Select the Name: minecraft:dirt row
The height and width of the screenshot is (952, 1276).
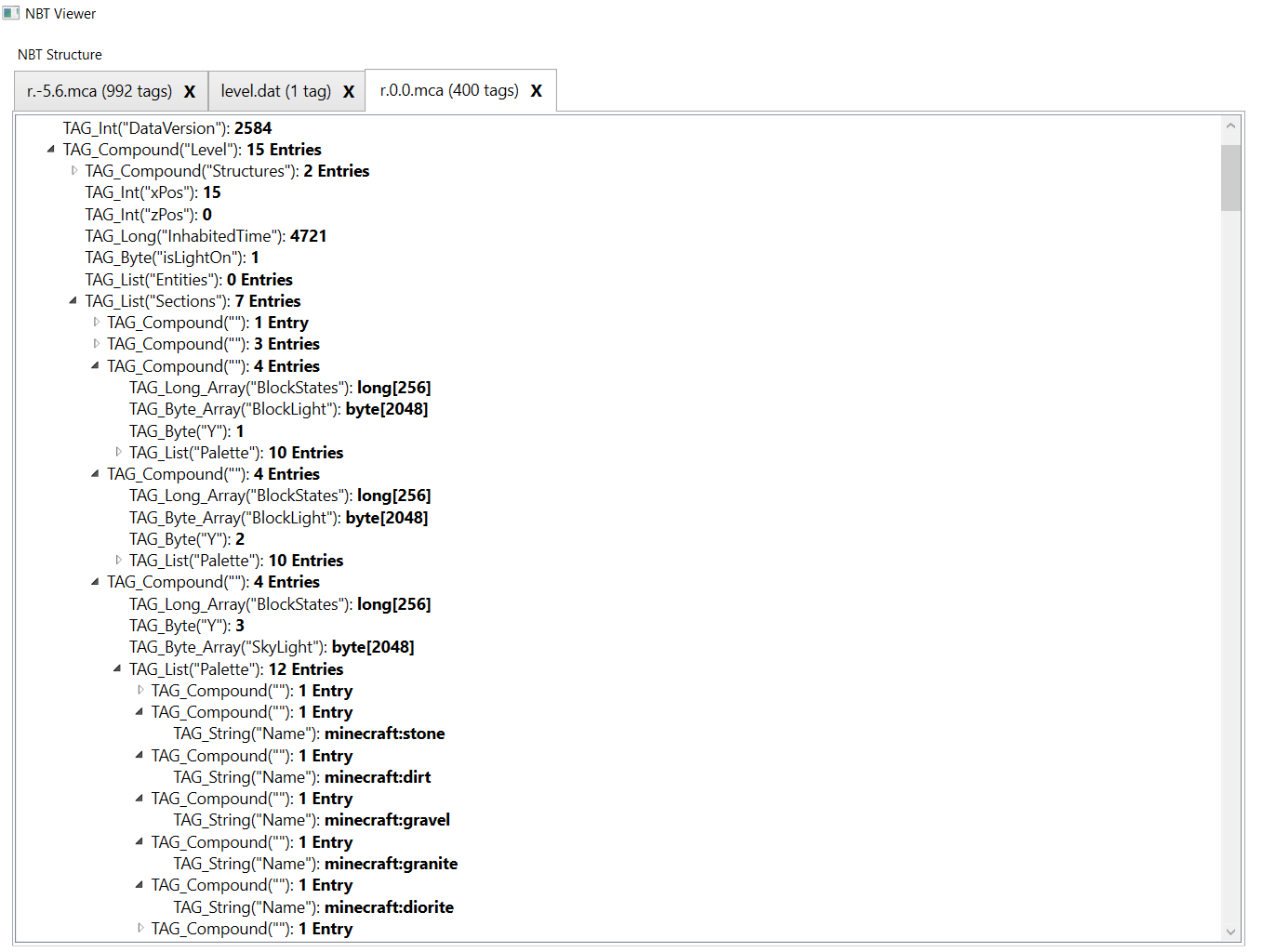(x=302, y=777)
